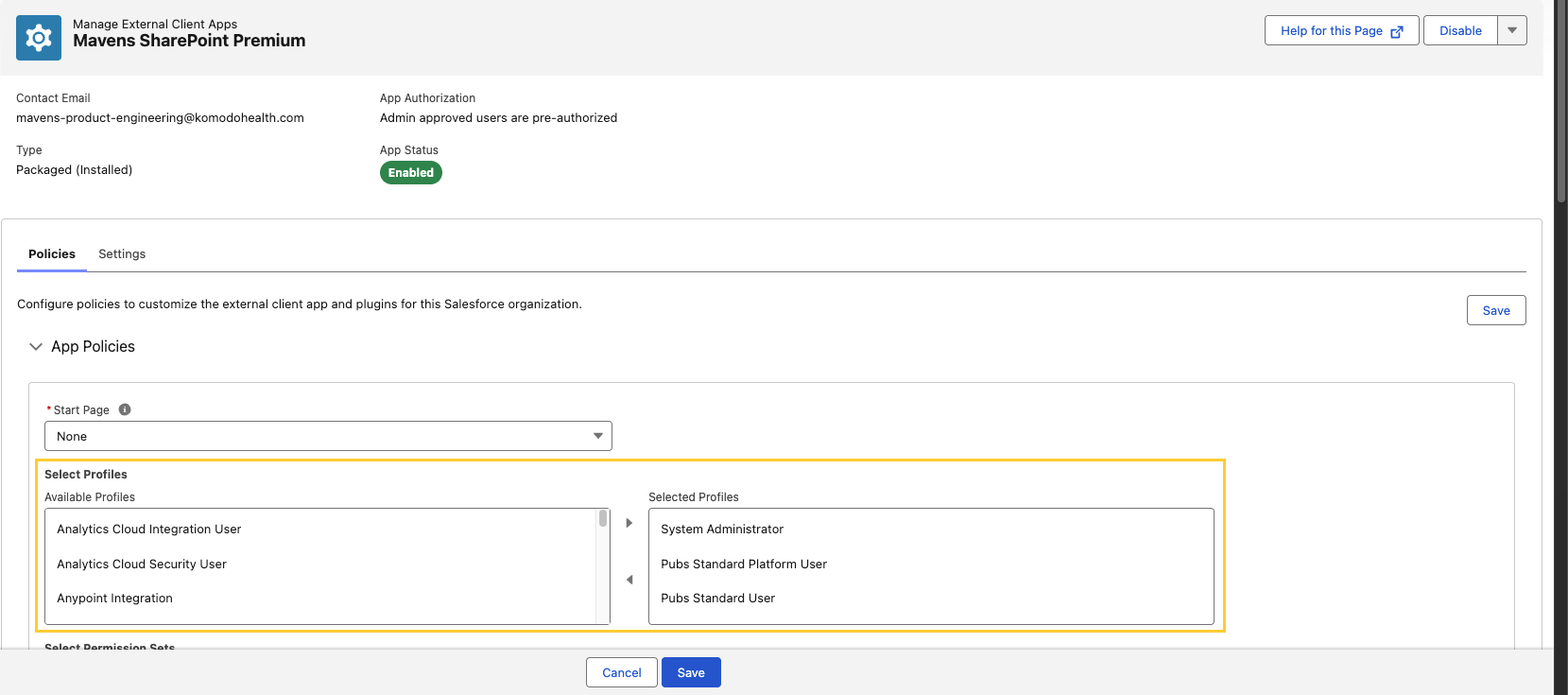
Task: Click Save button beside policies description
Action: 1496,310
